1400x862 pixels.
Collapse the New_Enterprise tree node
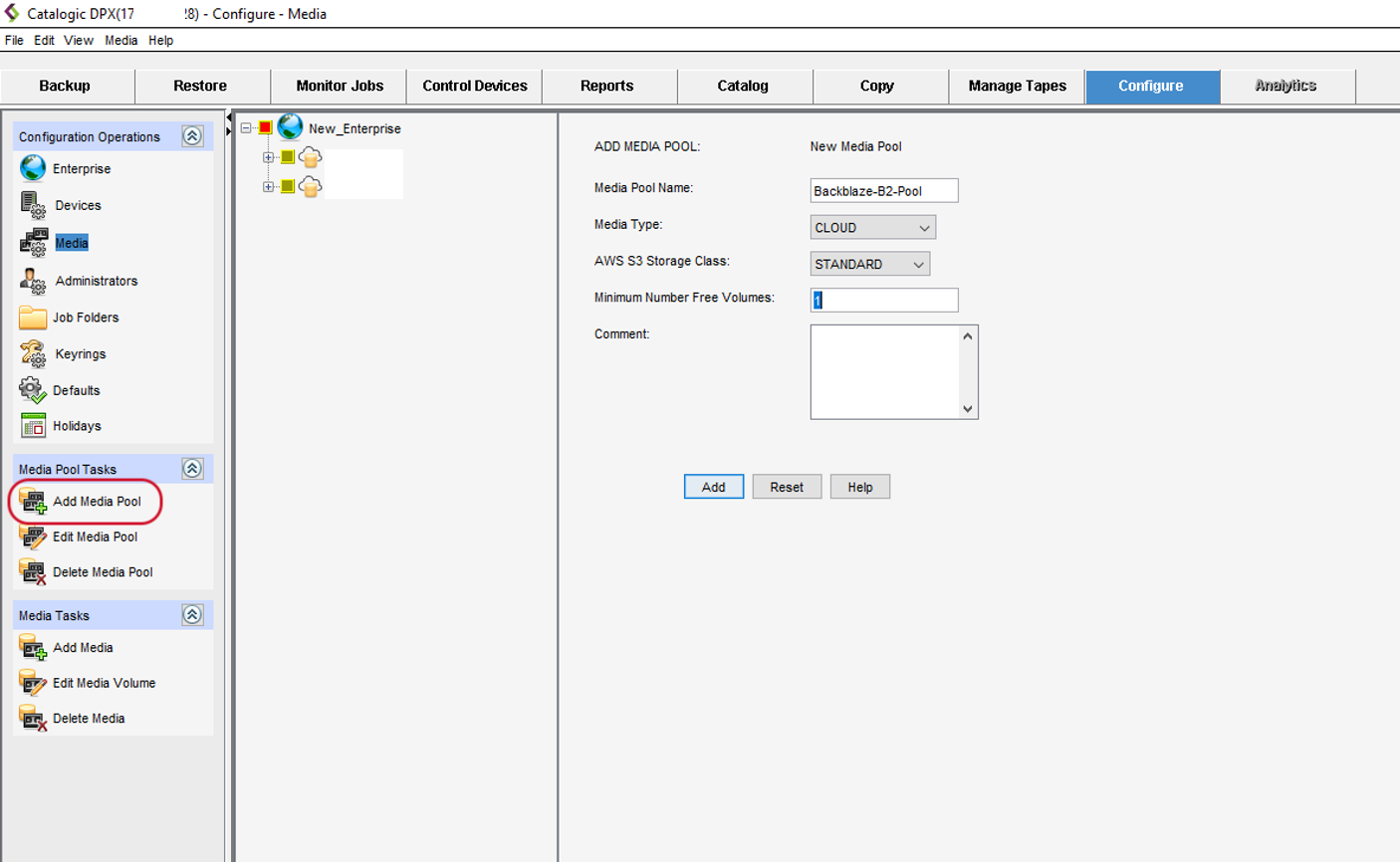point(246,128)
